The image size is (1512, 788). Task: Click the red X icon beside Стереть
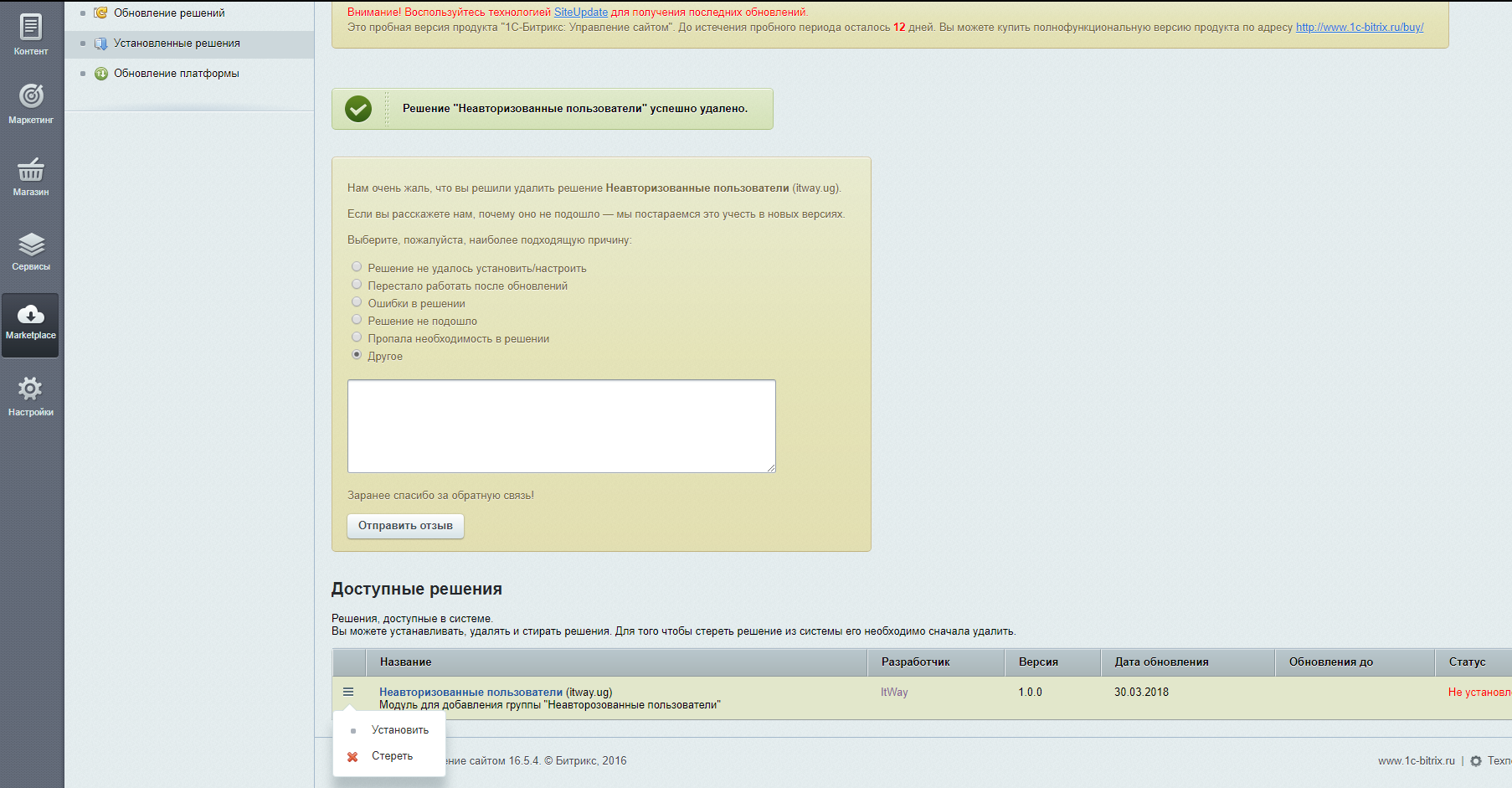click(x=352, y=756)
